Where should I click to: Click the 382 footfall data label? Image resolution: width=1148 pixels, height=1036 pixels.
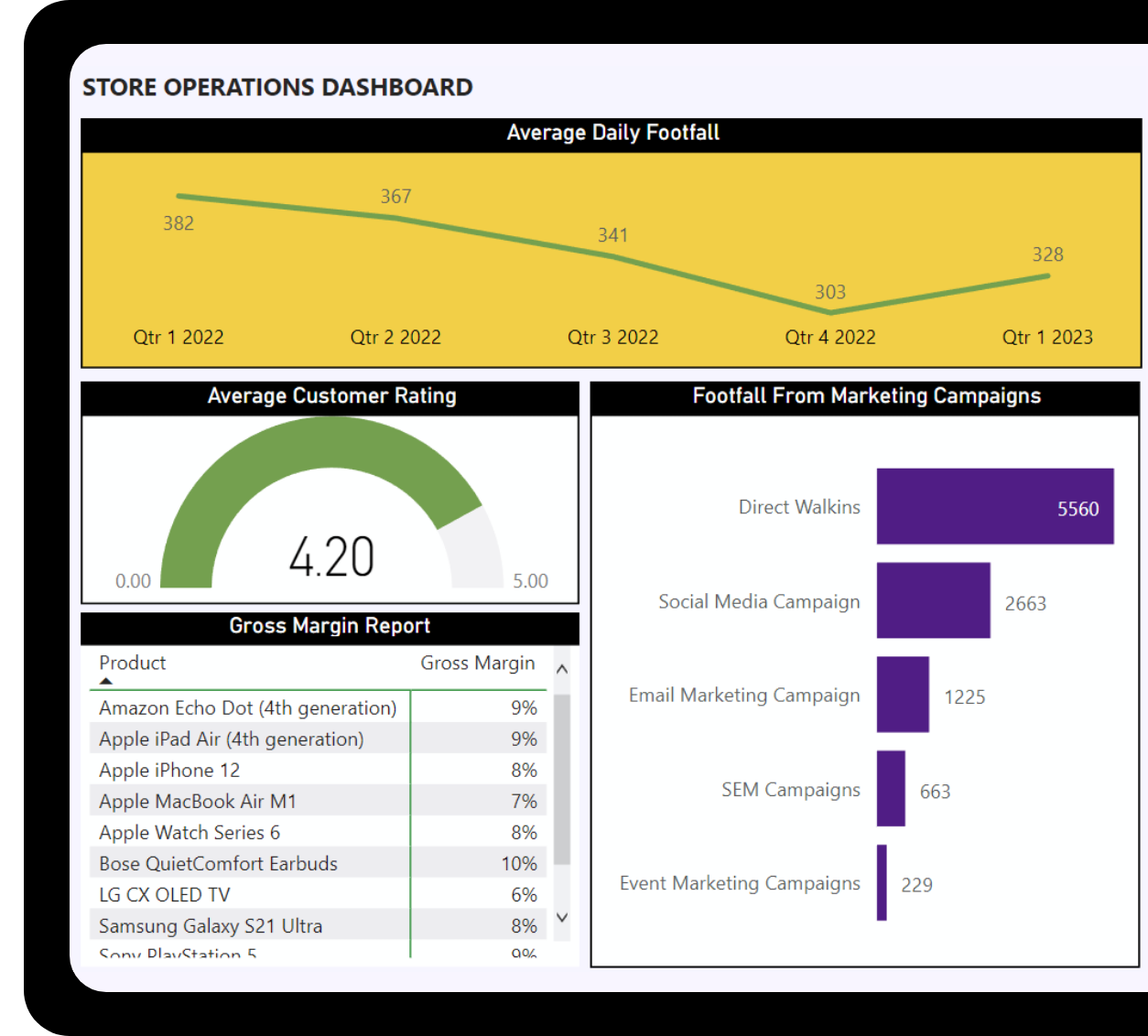point(179,223)
